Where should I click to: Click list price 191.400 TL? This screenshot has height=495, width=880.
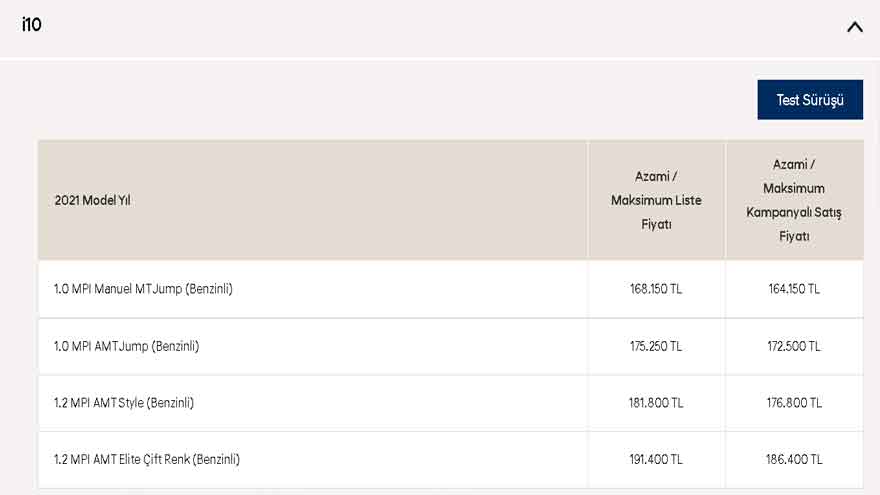(x=656, y=460)
